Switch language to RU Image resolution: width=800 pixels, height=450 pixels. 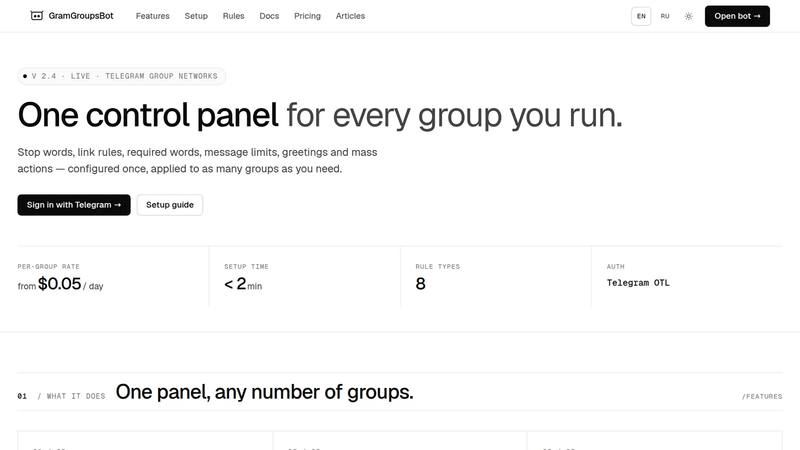tap(665, 16)
